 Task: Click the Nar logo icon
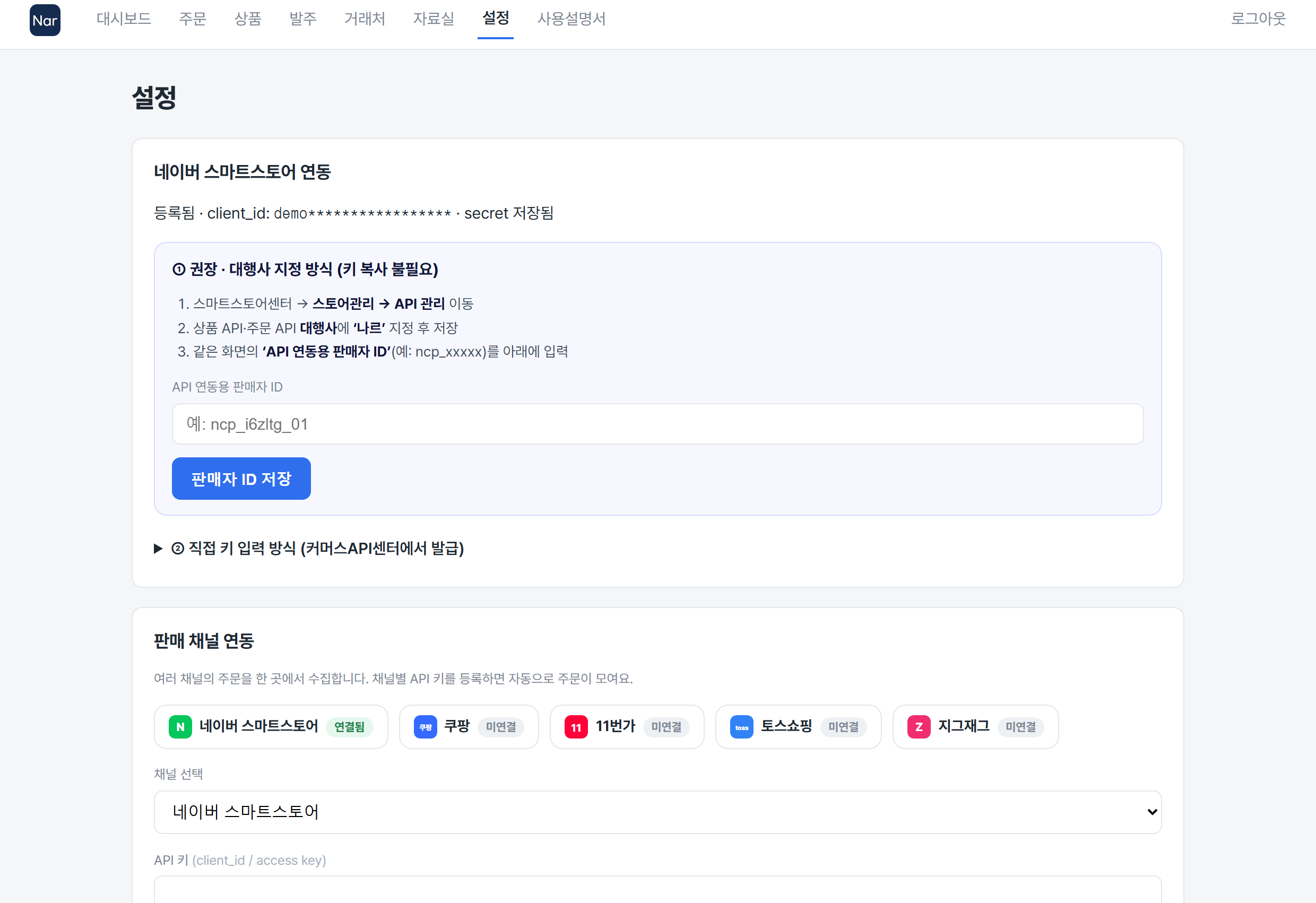coord(45,20)
